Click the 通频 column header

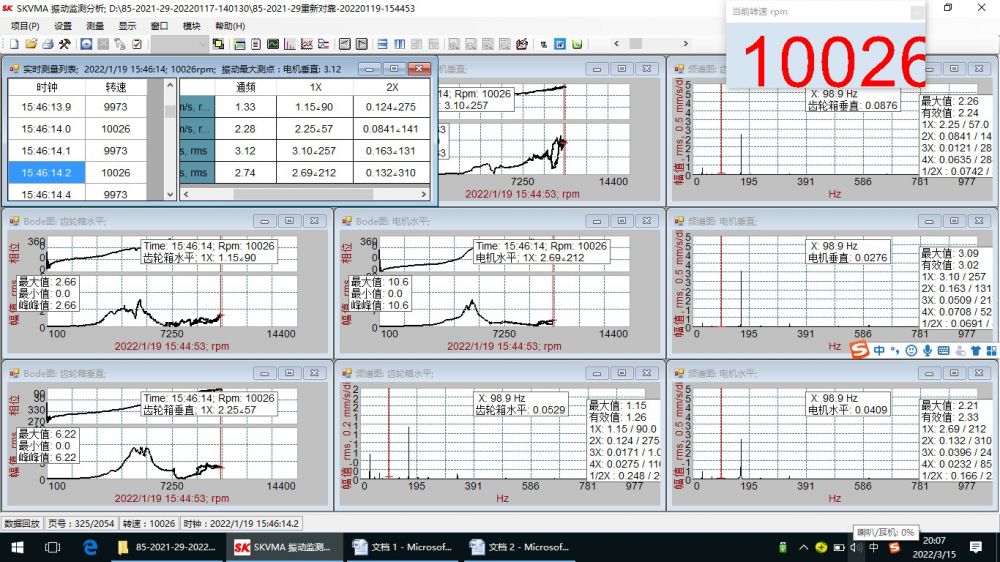coord(246,87)
